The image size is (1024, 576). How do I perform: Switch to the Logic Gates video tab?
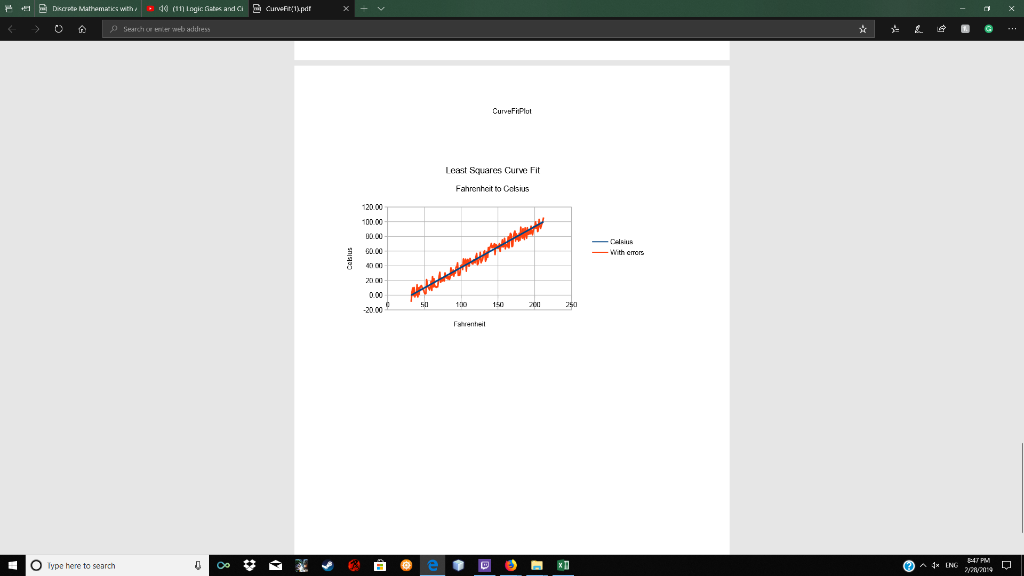(x=200, y=8)
